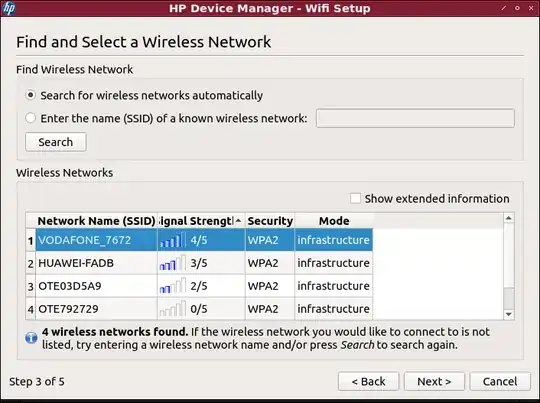
Task: Click infrastructure cell in OTE792729 row
Action: point(334,309)
